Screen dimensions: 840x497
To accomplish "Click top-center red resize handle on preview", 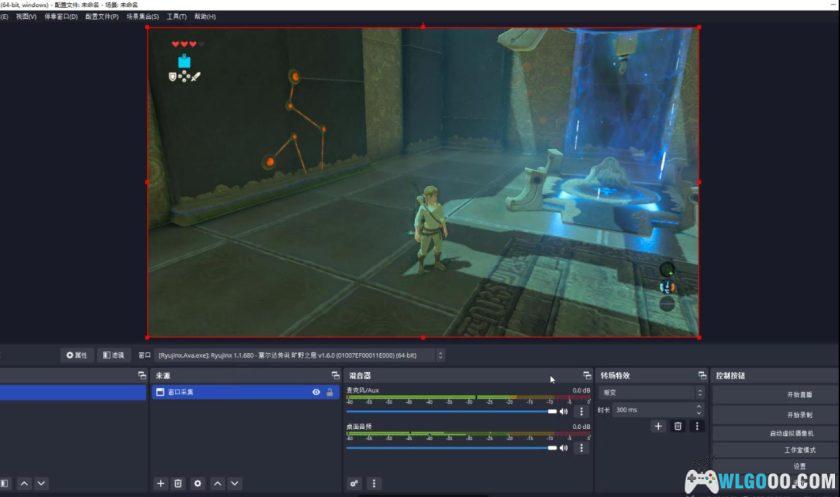I will click(423, 26).
